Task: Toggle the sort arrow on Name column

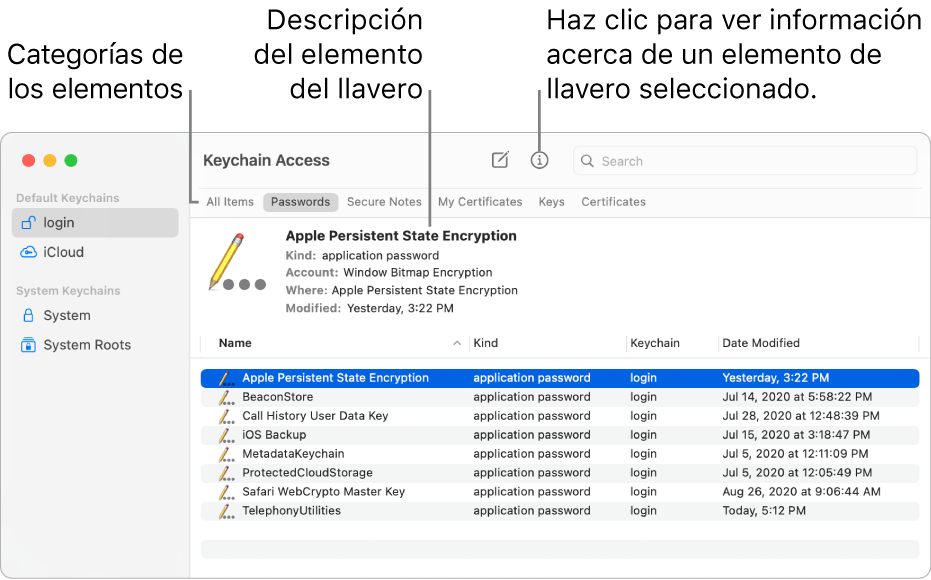Action: tap(457, 343)
